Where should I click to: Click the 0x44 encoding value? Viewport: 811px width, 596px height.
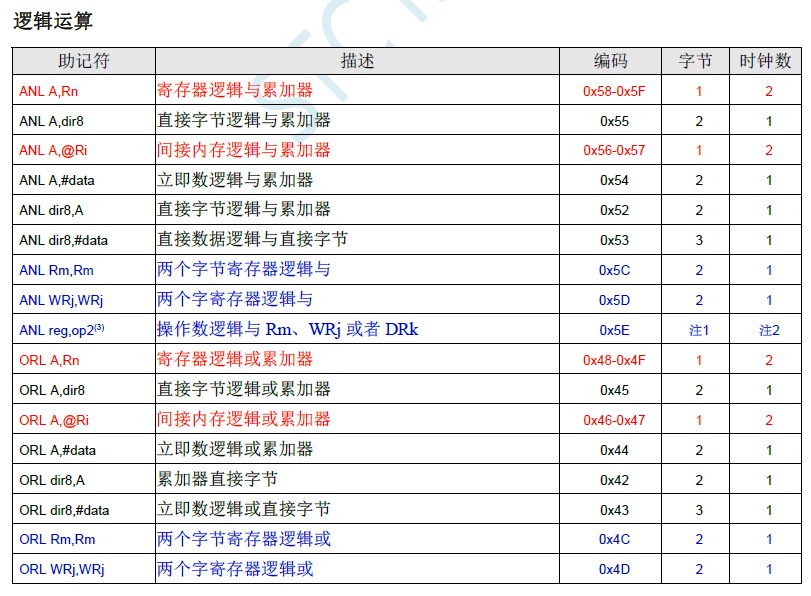point(614,451)
